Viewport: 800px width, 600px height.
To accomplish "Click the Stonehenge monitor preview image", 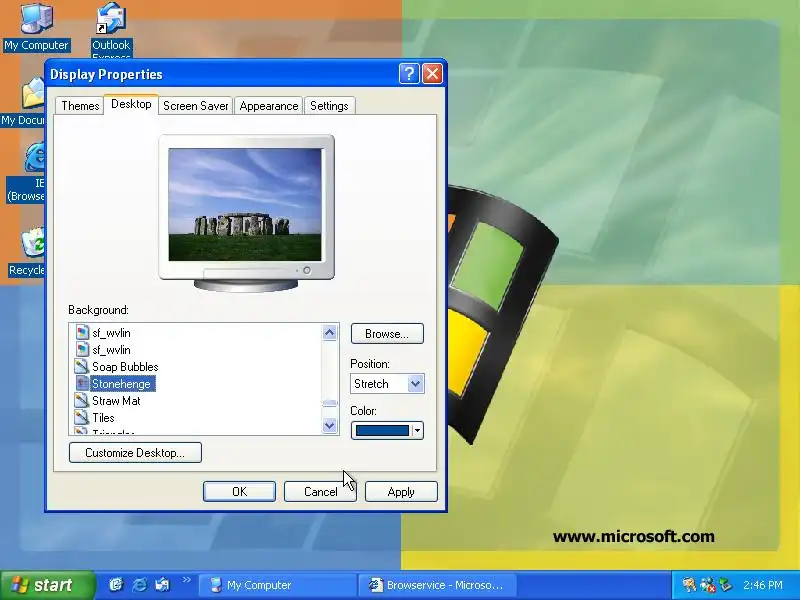I will [x=245, y=205].
